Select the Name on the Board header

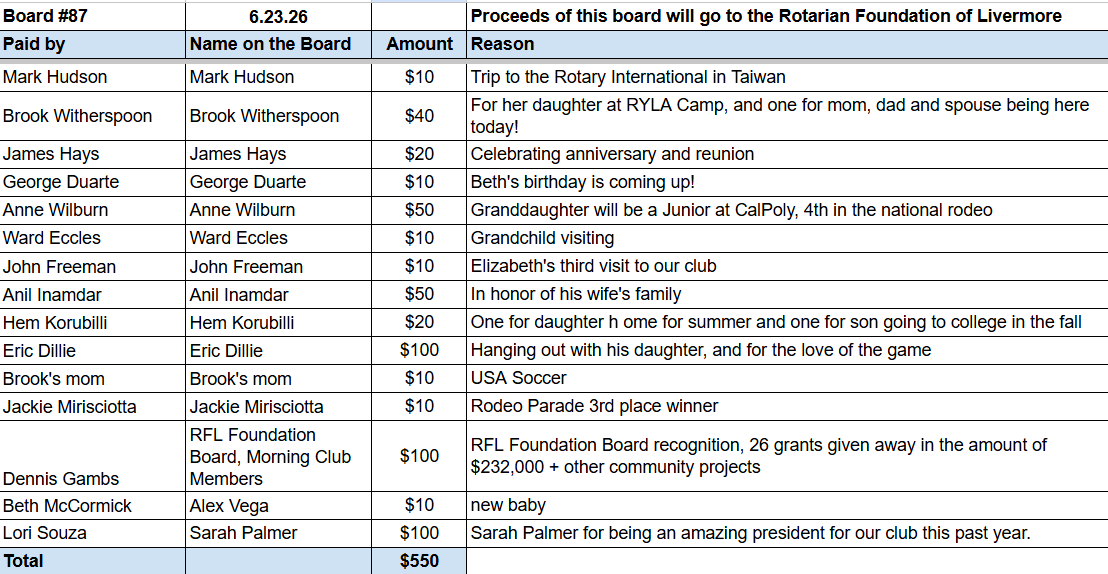tap(278, 45)
